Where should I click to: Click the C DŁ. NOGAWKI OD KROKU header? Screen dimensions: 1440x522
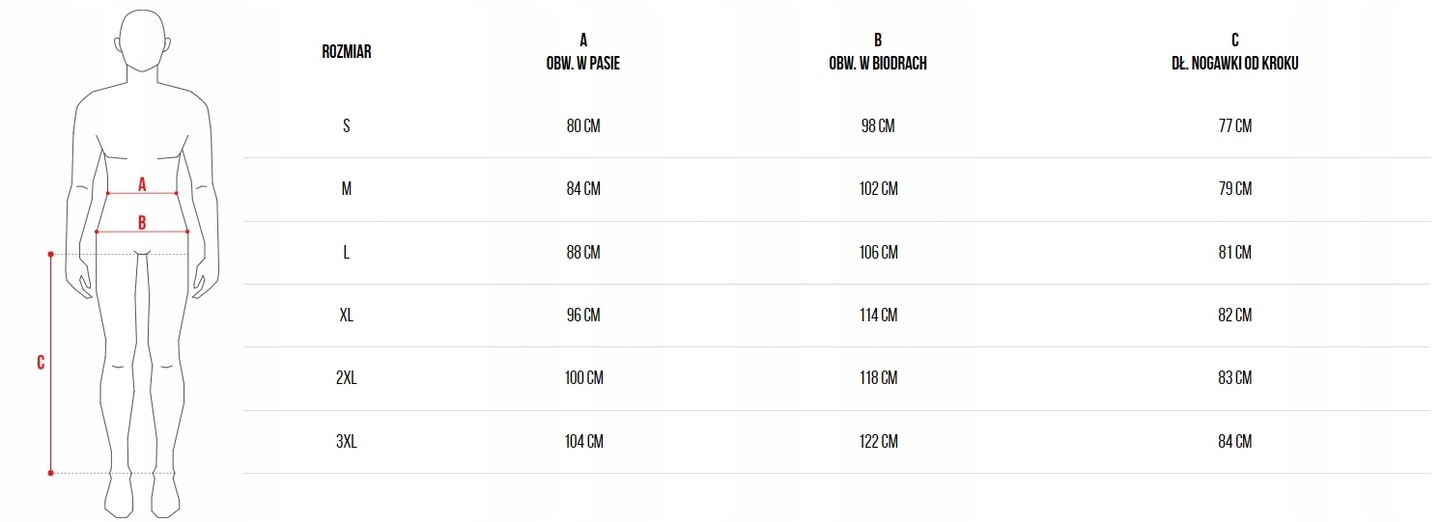pyautogui.click(x=1235, y=52)
